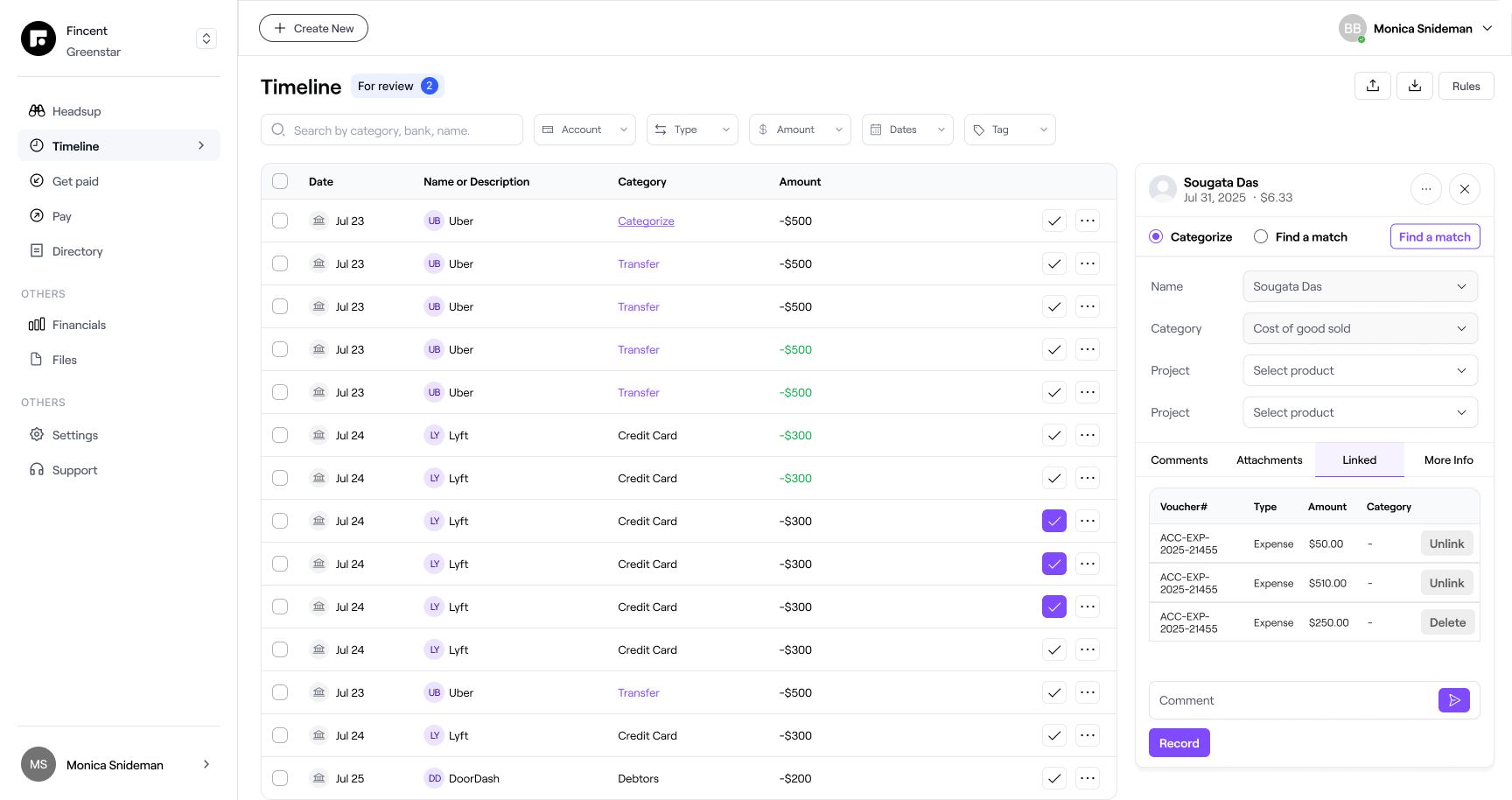Open the Account filter dropdown
Image resolution: width=1512 pixels, height=800 pixels.
[584, 130]
